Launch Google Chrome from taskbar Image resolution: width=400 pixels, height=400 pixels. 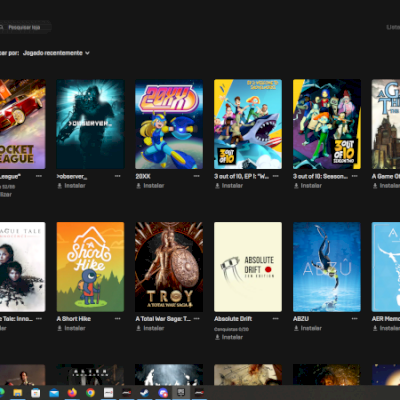pyautogui.click(x=90, y=393)
